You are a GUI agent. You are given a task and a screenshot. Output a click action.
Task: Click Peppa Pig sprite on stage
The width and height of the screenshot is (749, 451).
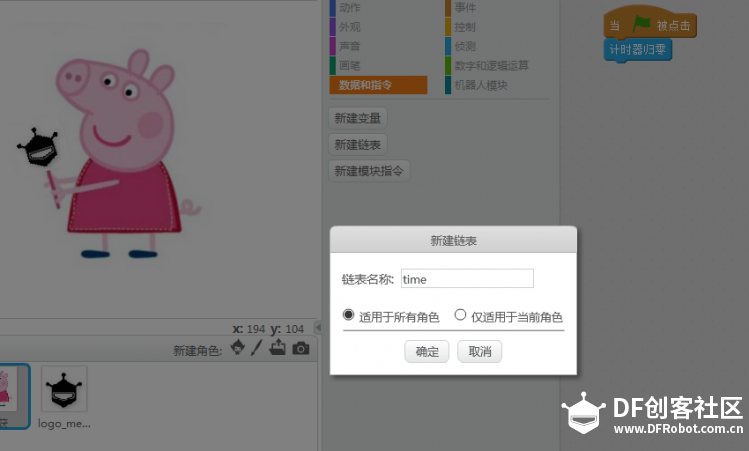(x=125, y=153)
